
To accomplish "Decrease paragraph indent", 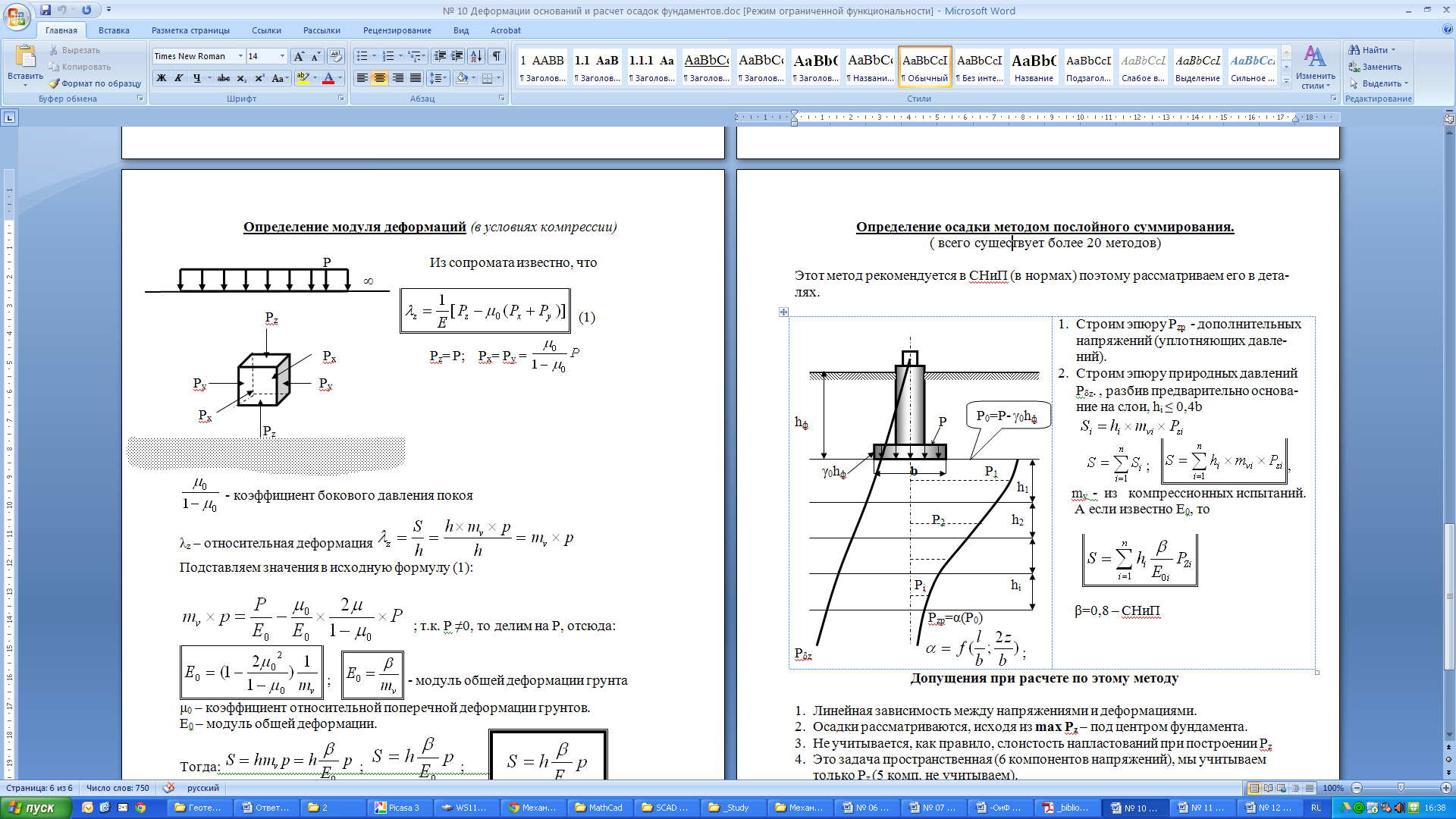I will click(x=440, y=56).
